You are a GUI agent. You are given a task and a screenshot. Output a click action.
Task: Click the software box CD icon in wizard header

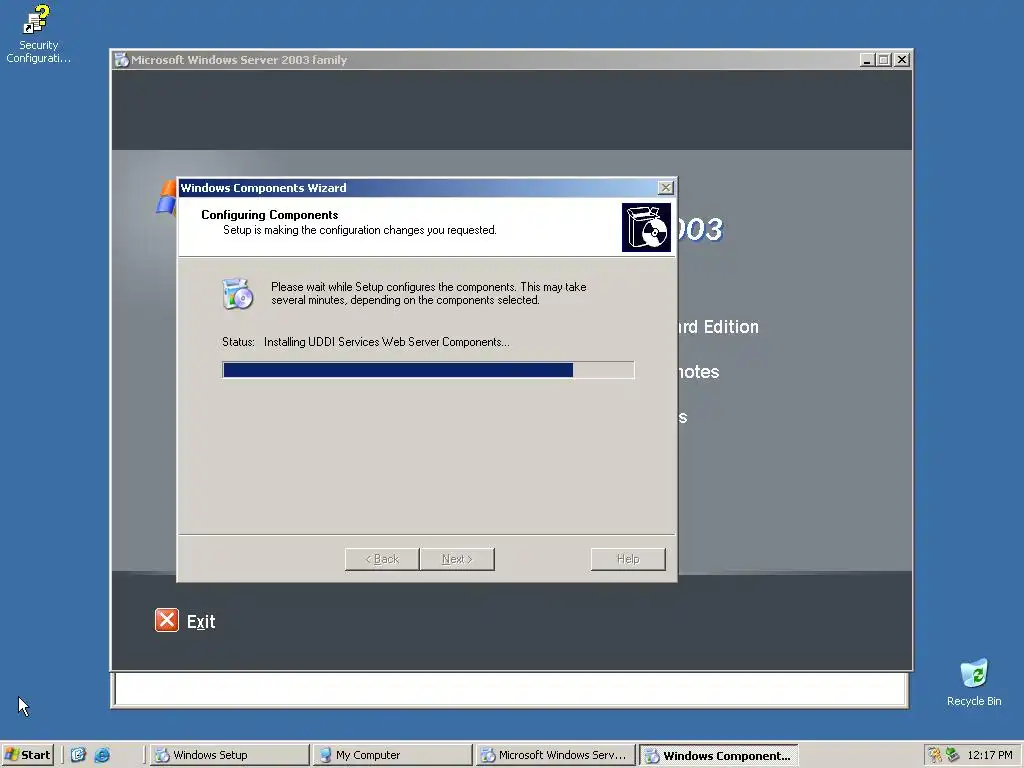pyautogui.click(x=647, y=227)
